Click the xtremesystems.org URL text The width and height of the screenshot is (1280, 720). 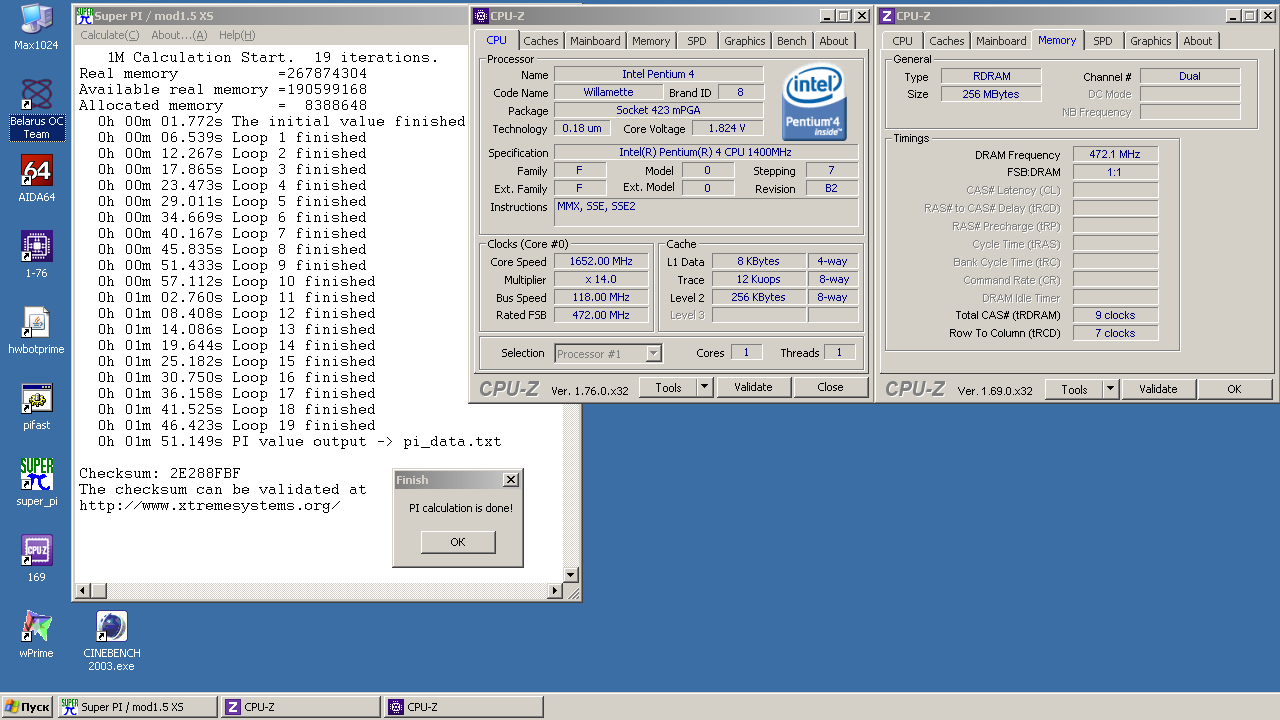pyautogui.click(x=210, y=505)
